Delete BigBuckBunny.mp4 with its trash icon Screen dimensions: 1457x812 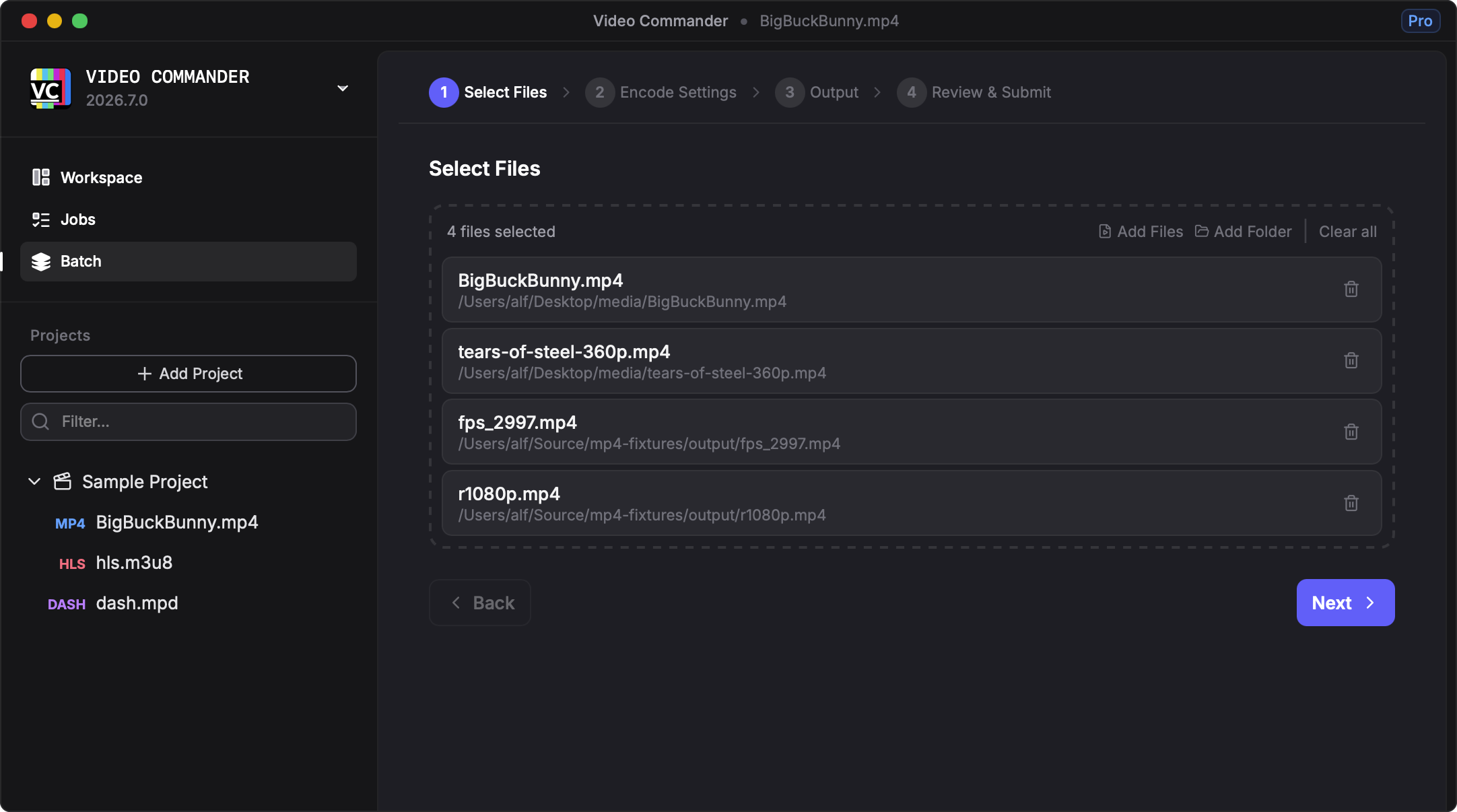[x=1351, y=290]
